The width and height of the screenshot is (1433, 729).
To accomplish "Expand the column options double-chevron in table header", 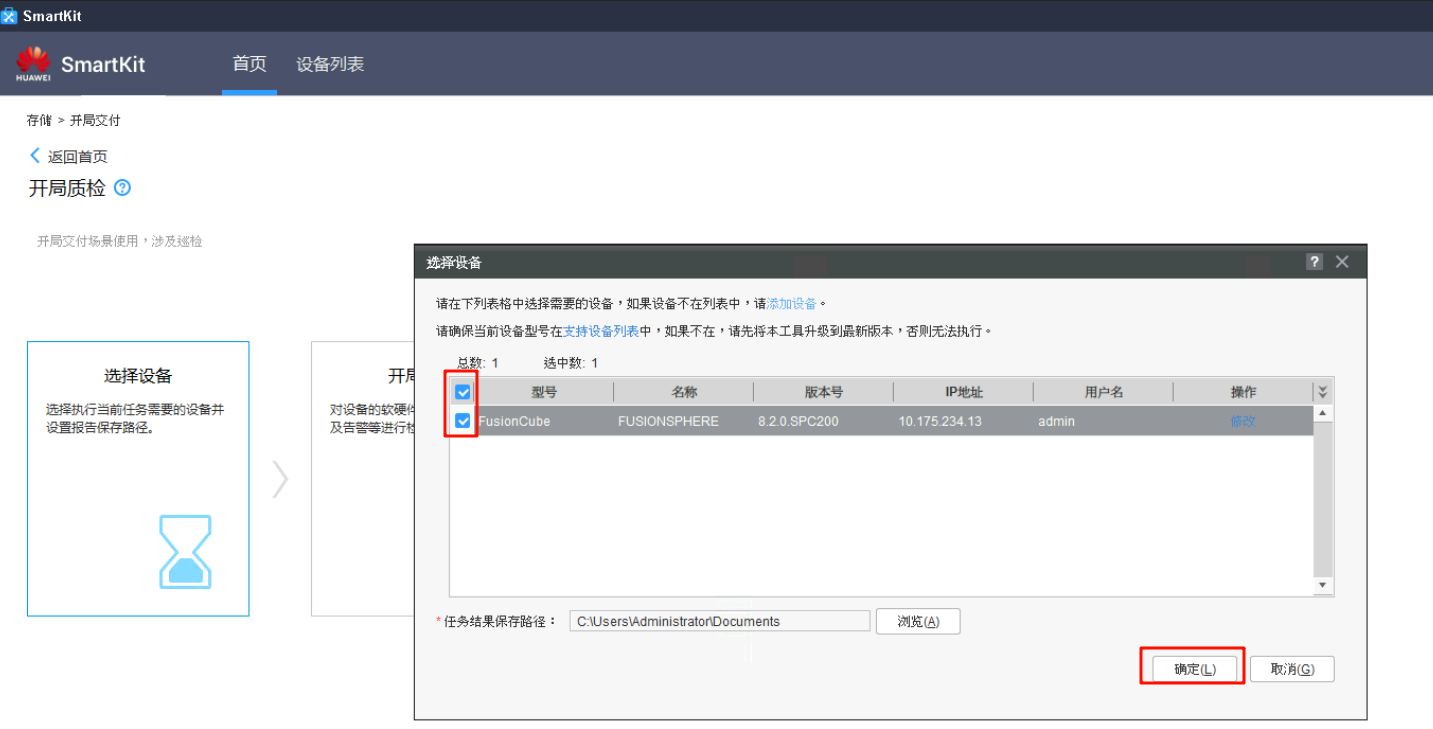I will click(x=1323, y=392).
